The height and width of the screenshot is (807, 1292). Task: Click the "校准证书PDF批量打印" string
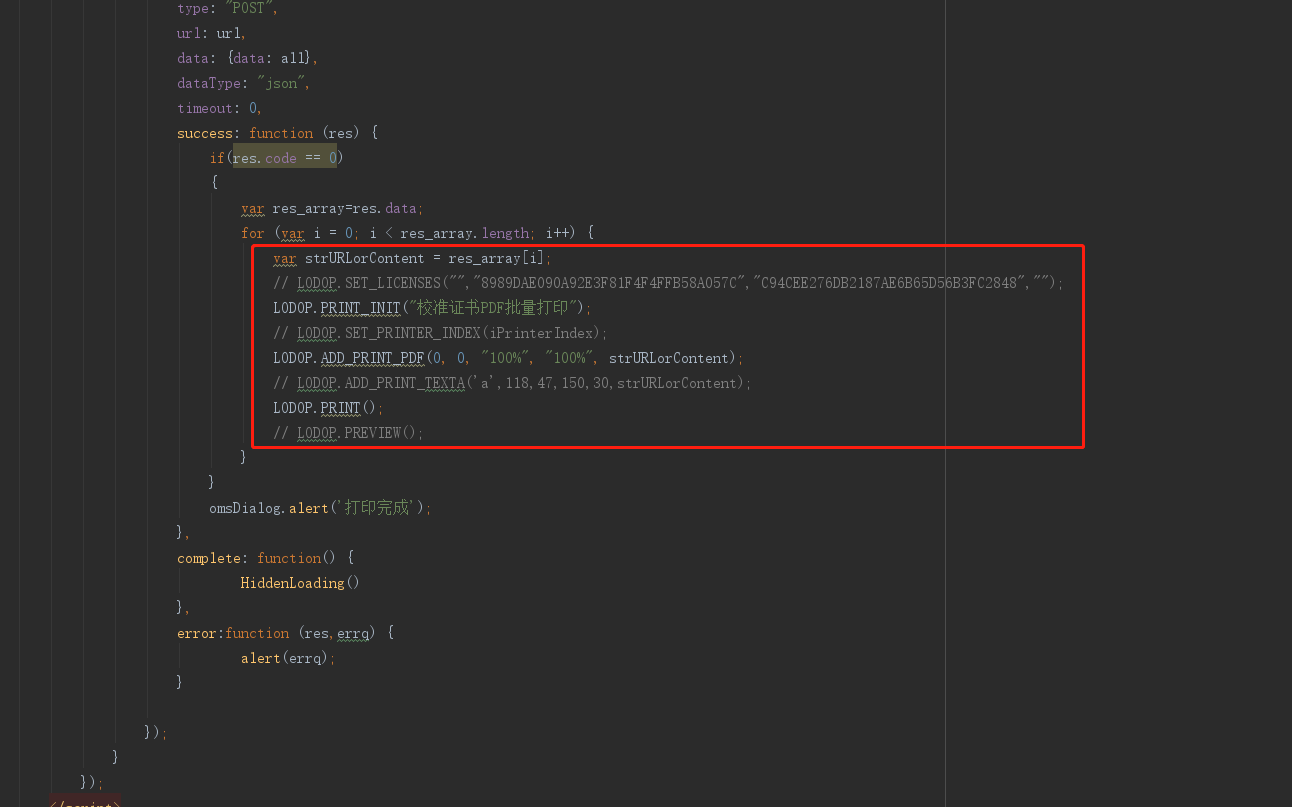[492, 308]
